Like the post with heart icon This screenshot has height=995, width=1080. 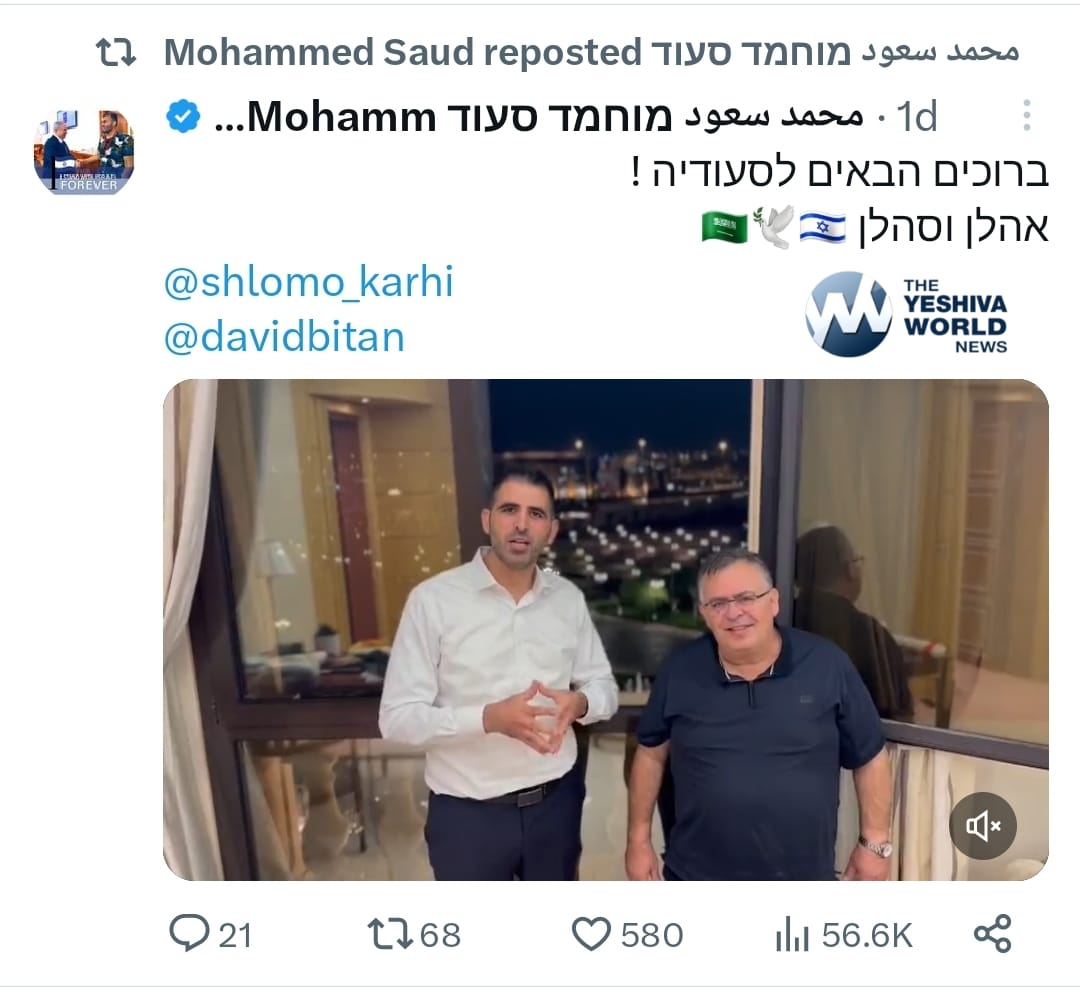[591, 934]
